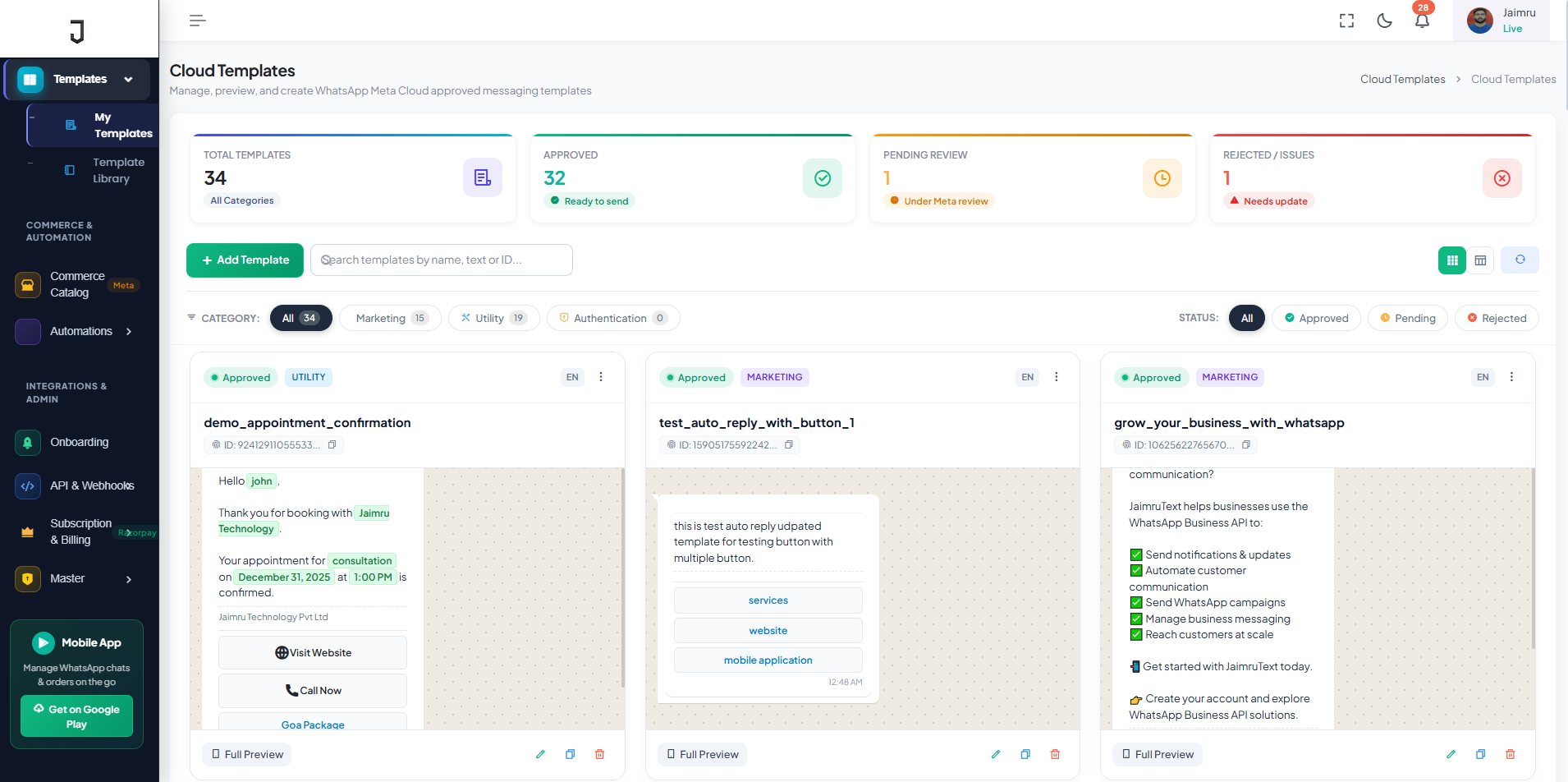Open Subscription & Billing

pyautogui.click(x=79, y=531)
